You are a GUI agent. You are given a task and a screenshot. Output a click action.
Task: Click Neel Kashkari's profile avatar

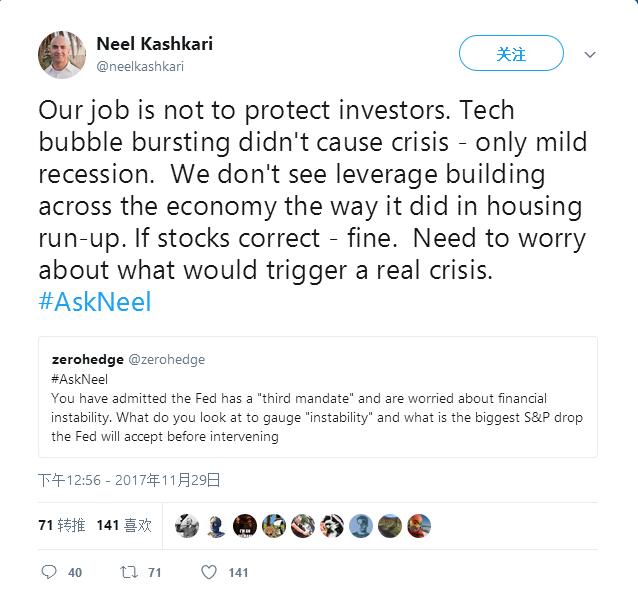[62, 55]
